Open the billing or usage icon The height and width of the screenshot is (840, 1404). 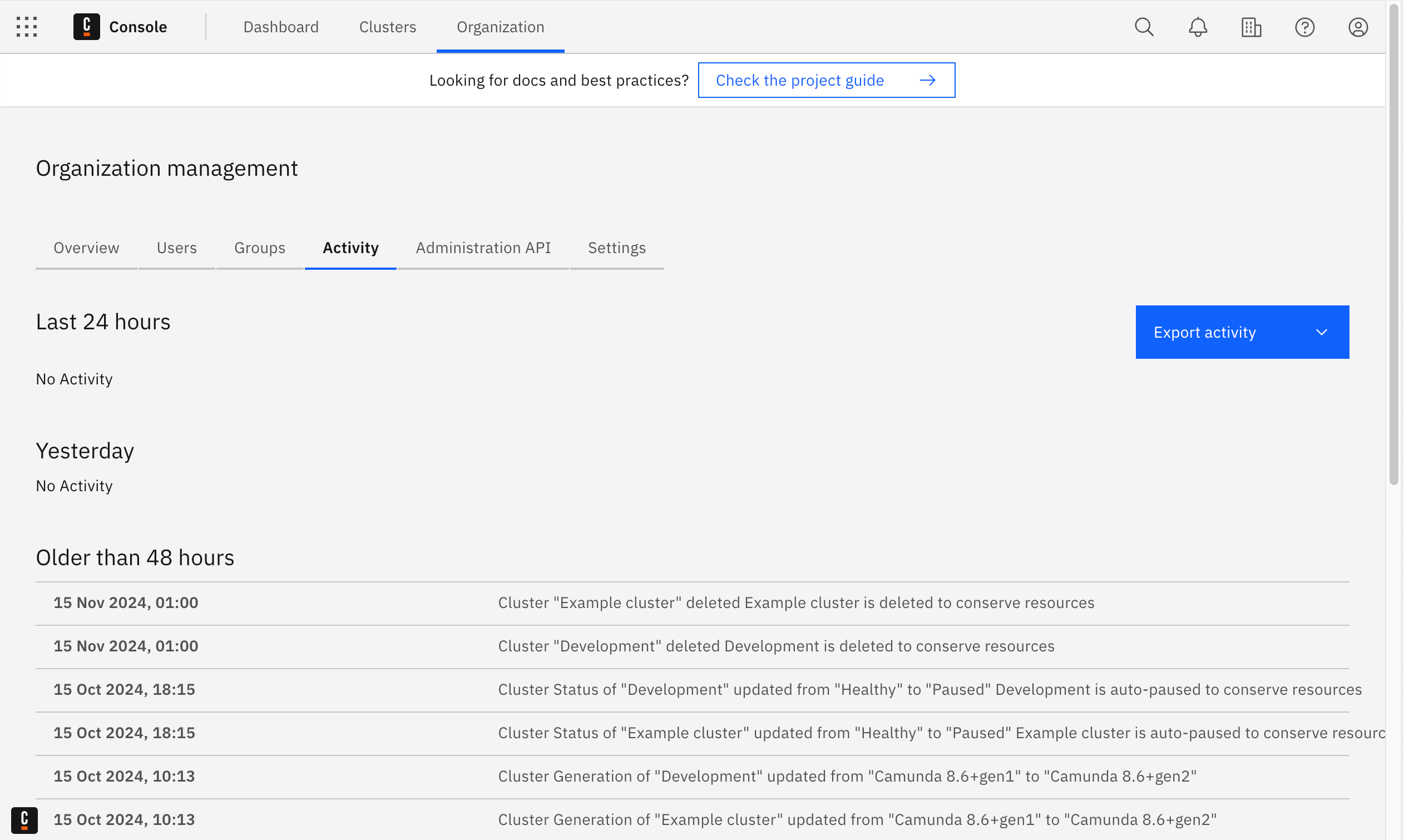[x=1250, y=26]
